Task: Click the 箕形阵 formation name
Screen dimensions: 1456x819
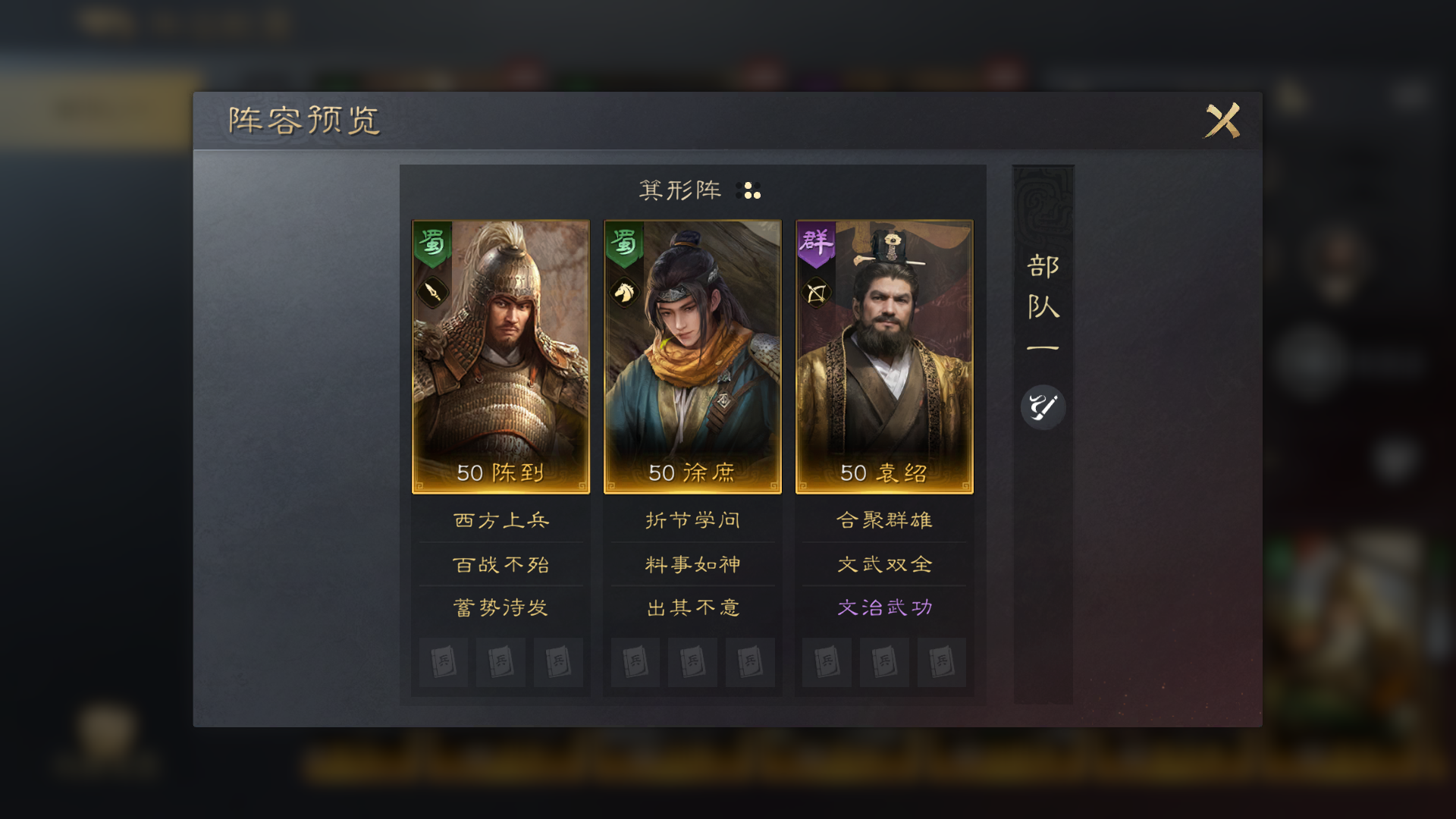Action: pyautogui.click(x=680, y=190)
